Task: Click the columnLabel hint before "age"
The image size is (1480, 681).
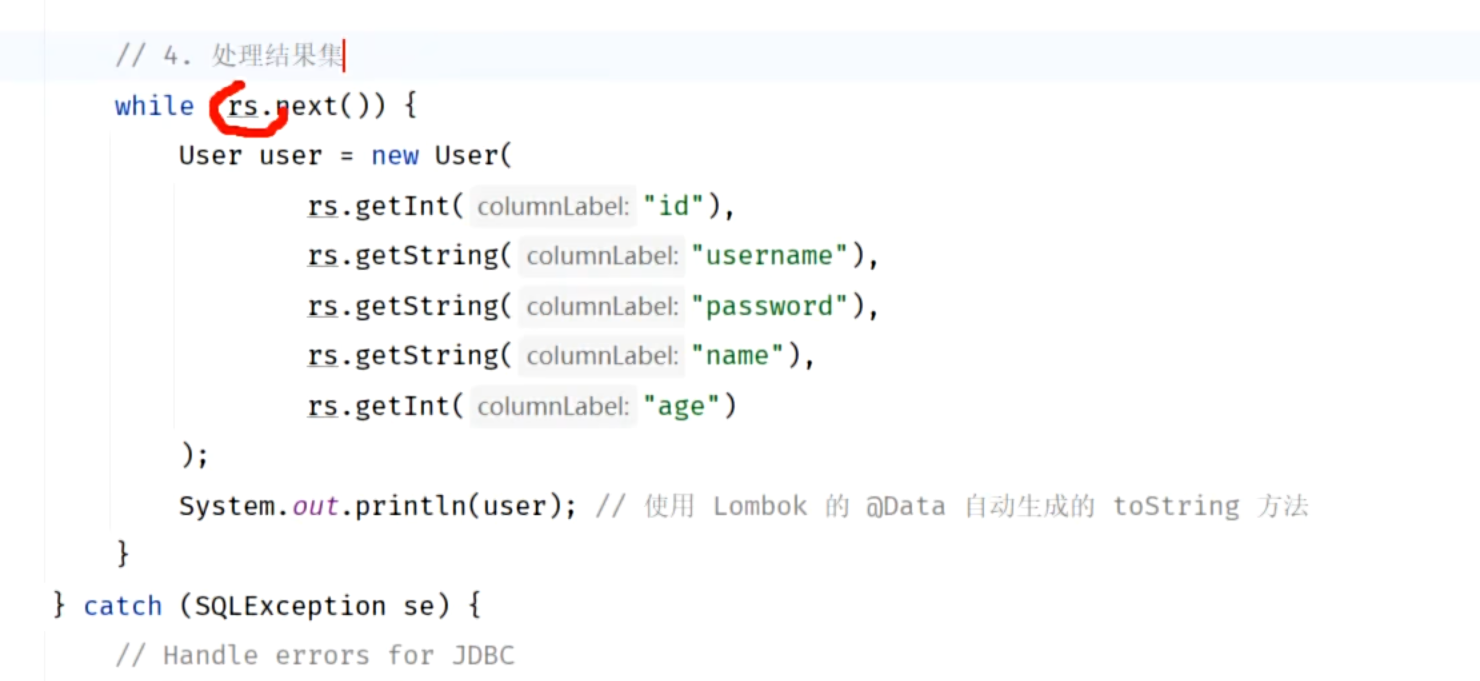Action: (553, 407)
